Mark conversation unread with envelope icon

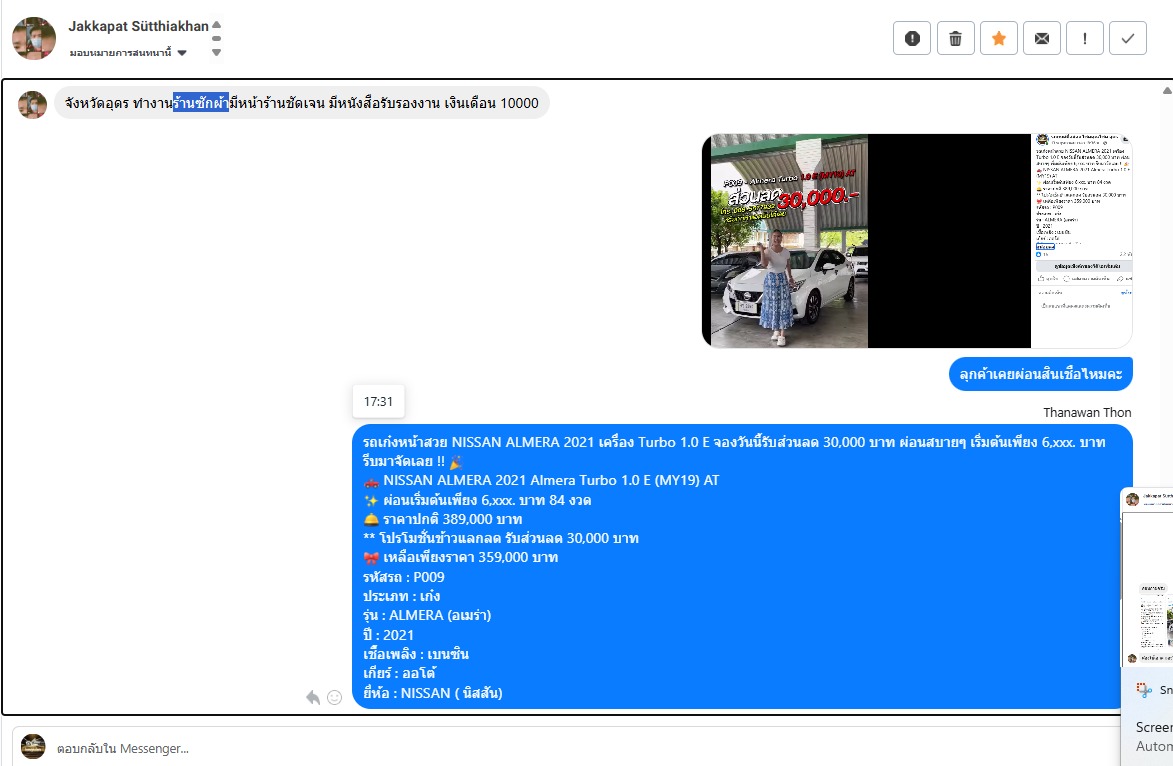[x=1041, y=39]
